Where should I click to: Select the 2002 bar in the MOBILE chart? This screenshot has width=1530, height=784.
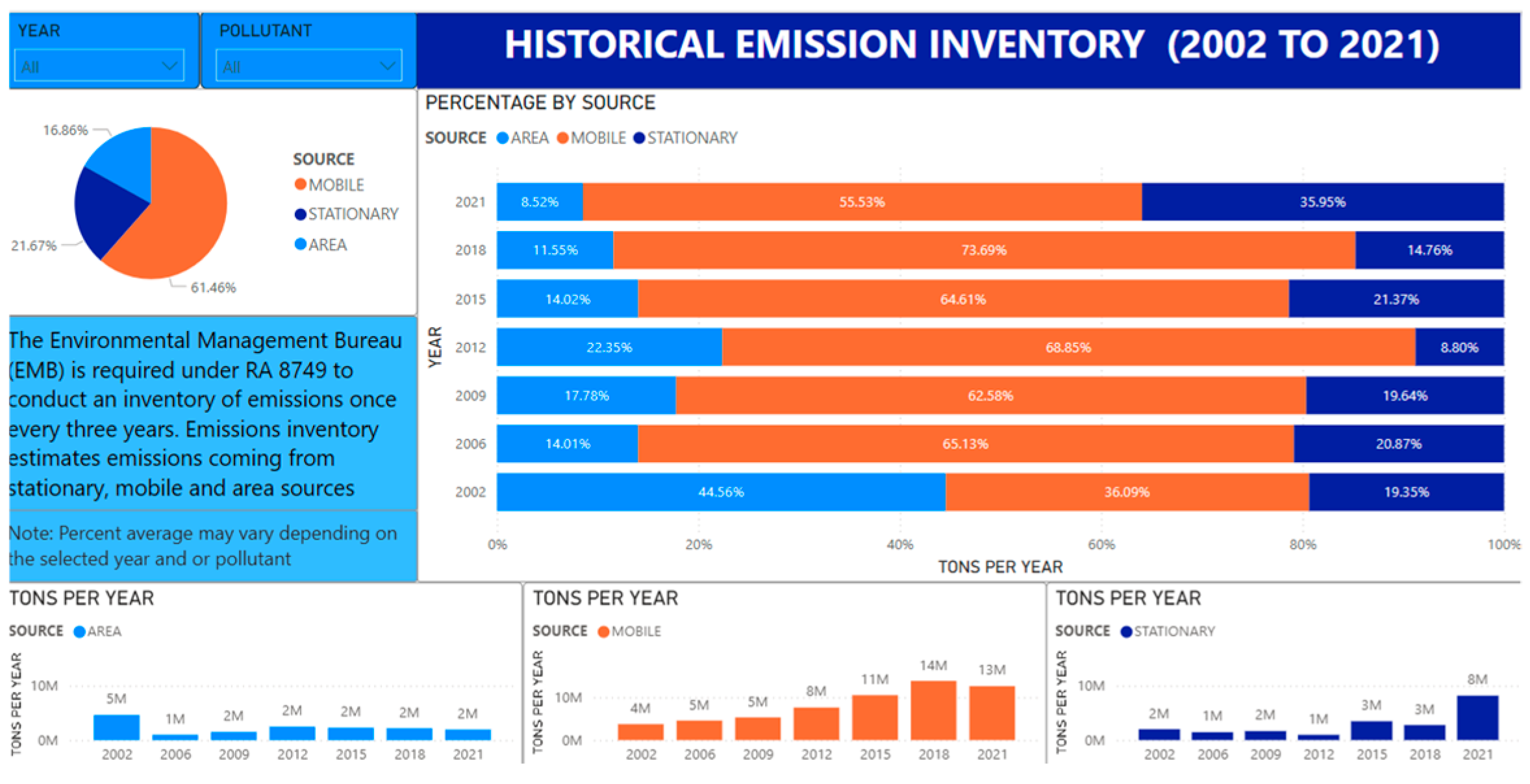coord(640,732)
